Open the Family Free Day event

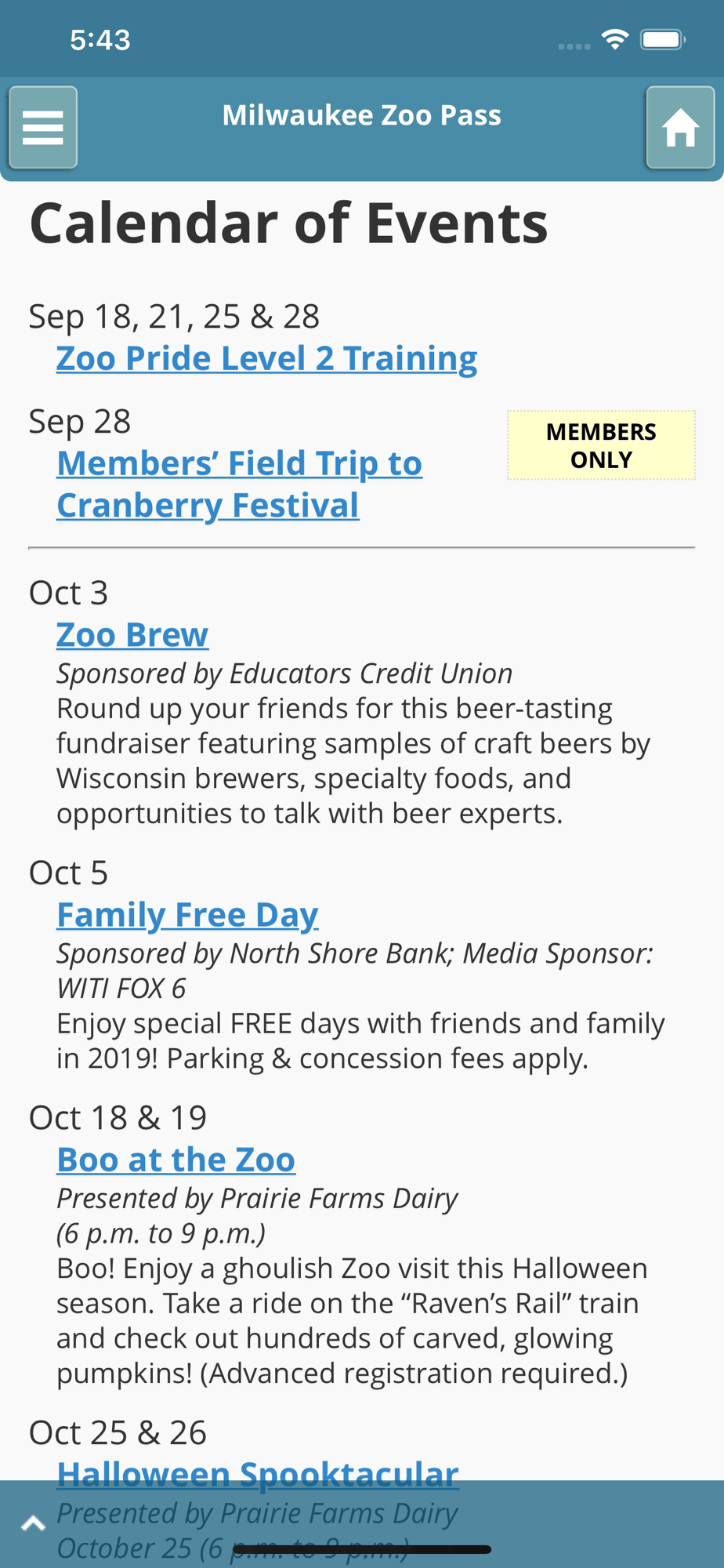coord(187,914)
